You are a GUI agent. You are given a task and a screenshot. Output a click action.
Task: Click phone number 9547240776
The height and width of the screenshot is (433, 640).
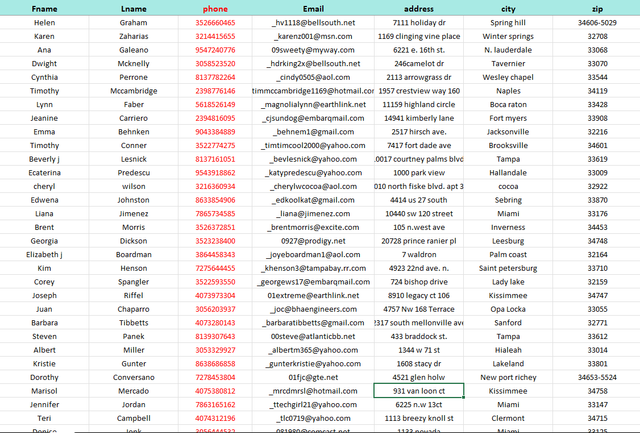pos(215,50)
